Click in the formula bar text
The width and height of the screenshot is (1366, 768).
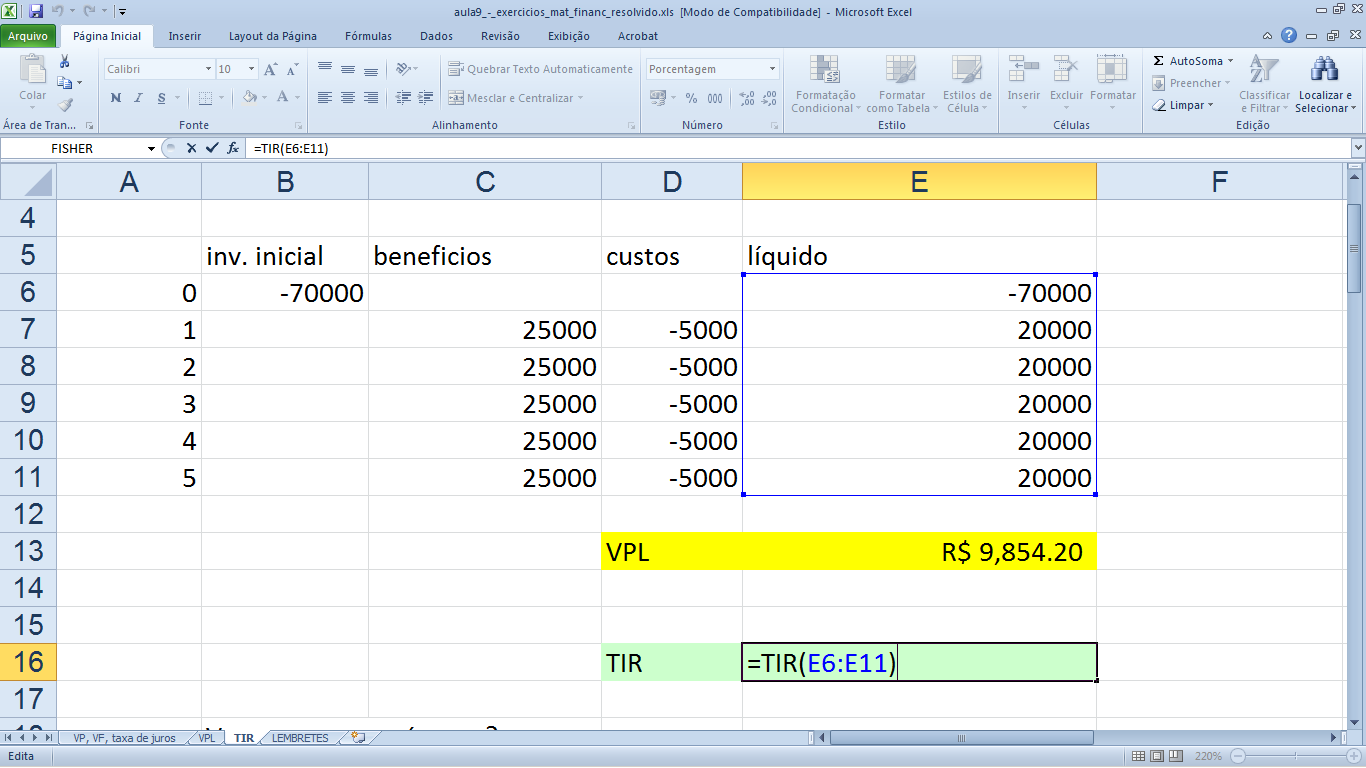pos(291,148)
